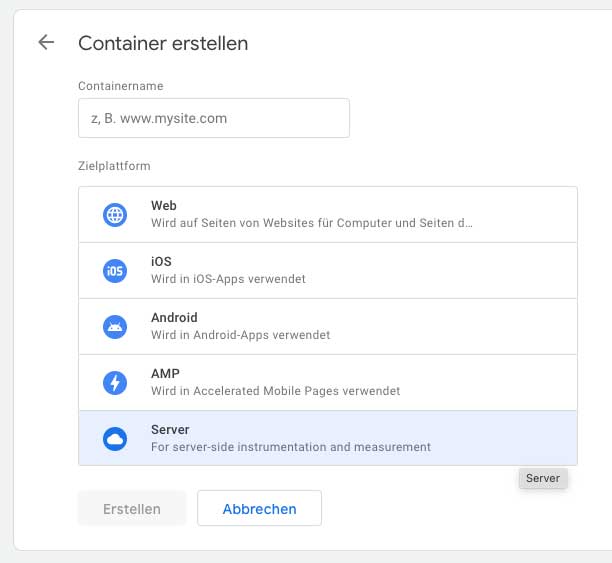Image resolution: width=612 pixels, height=563 pixels.
Task: Click 'Wird in Accelerated Mobile Pages verwendet'
Action: [276, 391]
